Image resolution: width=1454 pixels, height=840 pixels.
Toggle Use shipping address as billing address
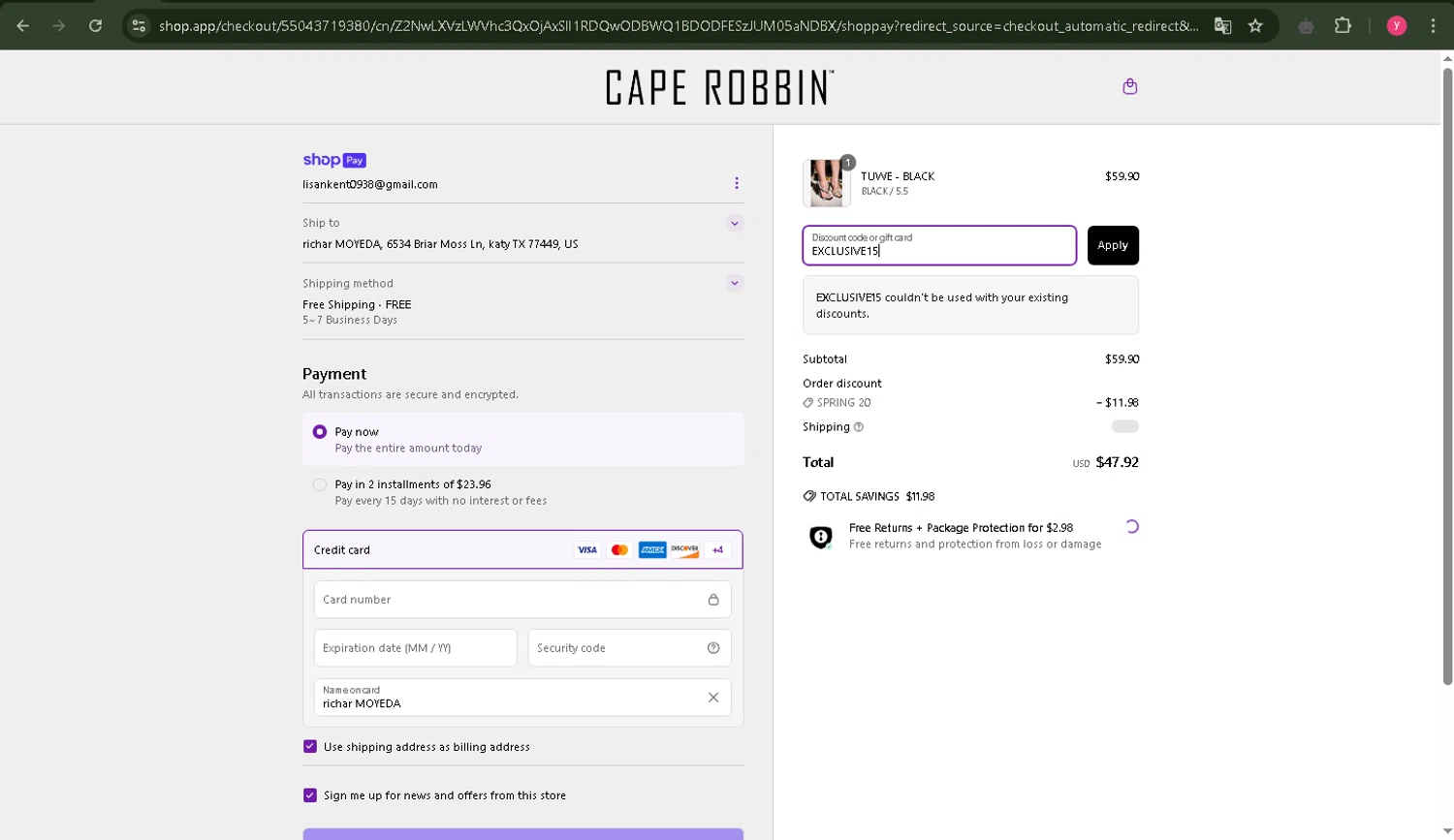point(310,747)
